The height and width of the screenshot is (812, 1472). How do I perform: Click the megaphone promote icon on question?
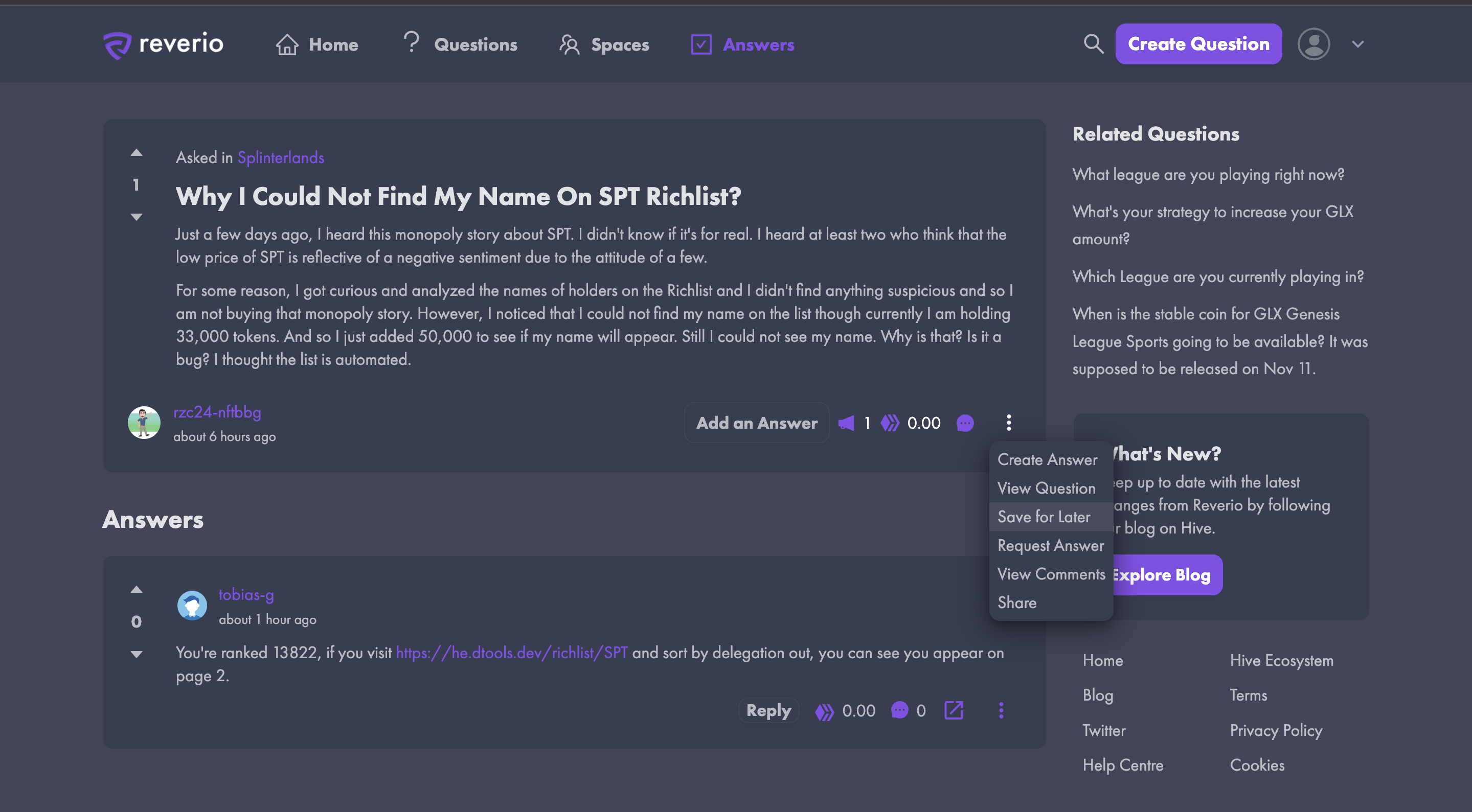pos(846,423)
